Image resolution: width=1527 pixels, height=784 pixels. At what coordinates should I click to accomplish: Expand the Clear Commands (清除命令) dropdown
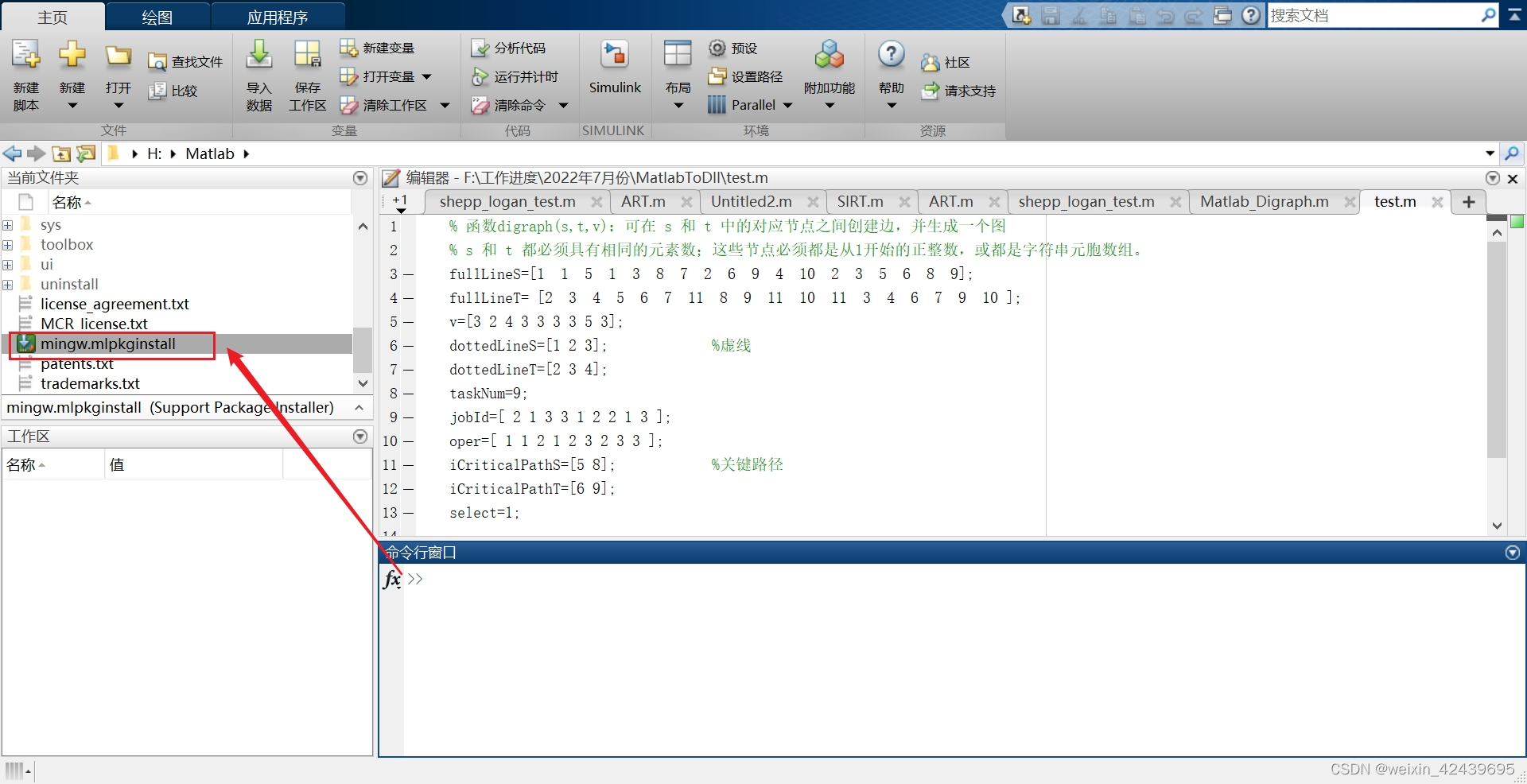[563, 106]
